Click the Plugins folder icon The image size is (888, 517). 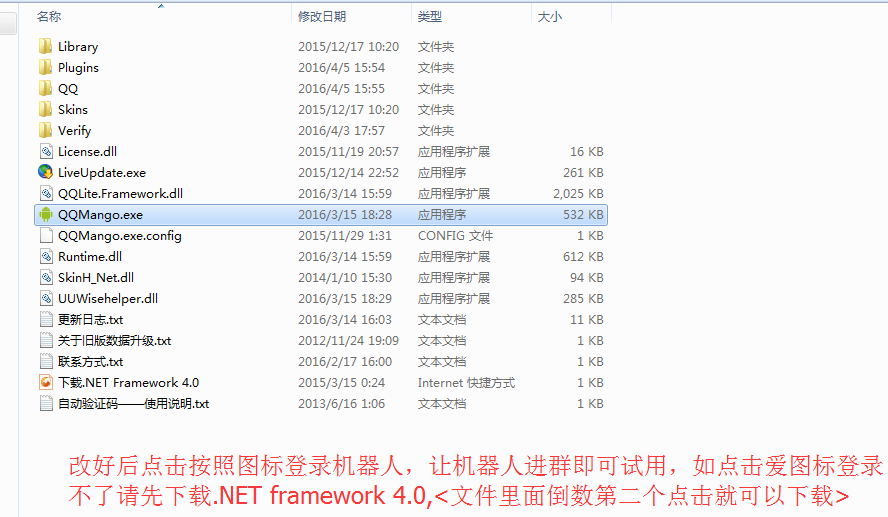[x=46, y=67]
